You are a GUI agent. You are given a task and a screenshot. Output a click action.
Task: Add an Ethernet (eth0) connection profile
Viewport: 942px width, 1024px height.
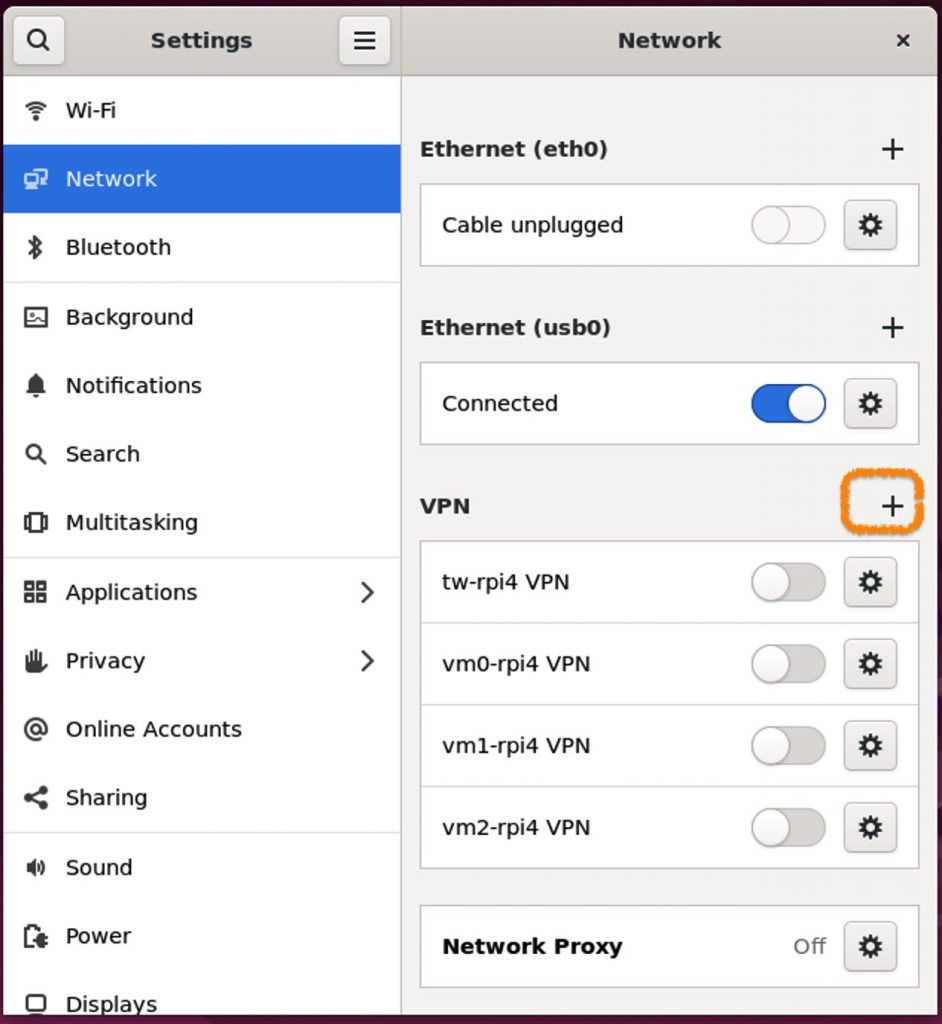(892, 150)
